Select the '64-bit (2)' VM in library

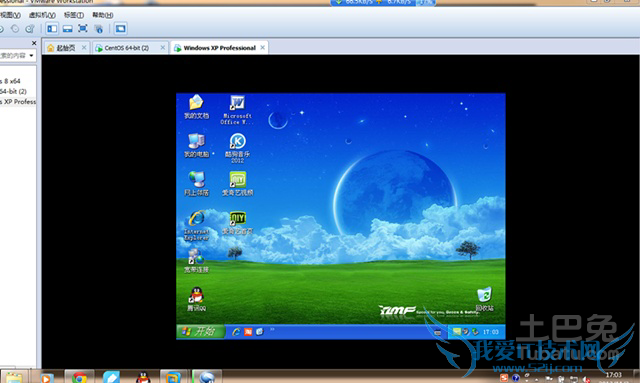(13, 91)
